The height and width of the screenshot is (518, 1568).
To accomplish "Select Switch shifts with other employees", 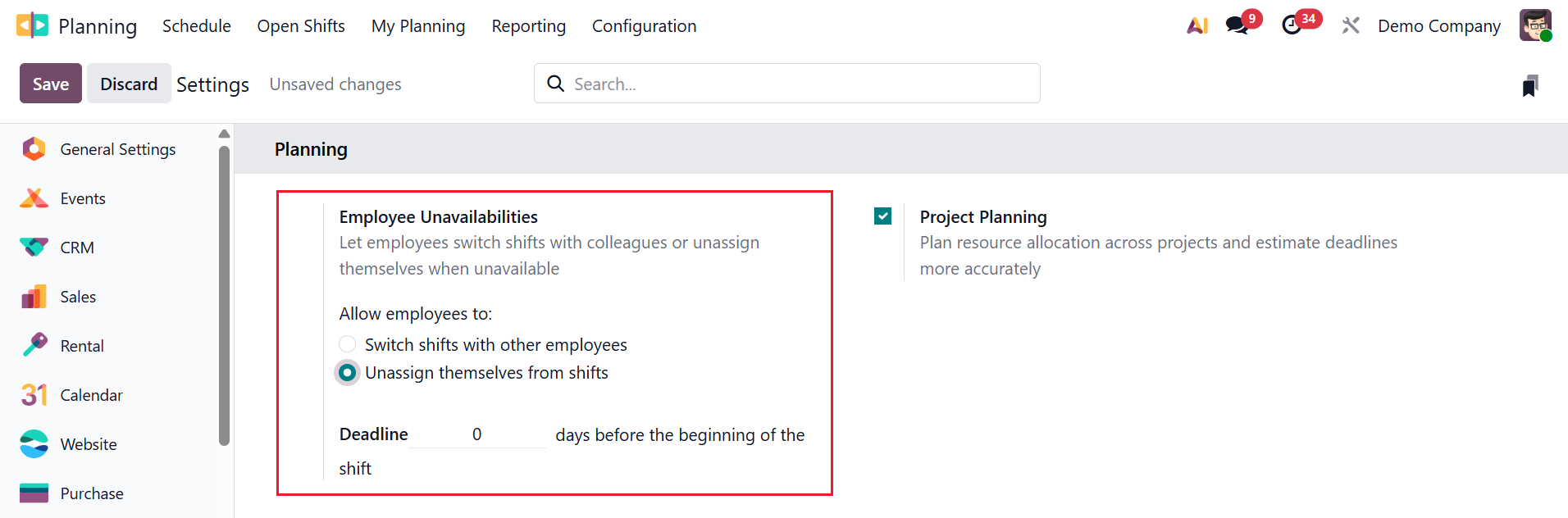I will (x=347, y=344).
